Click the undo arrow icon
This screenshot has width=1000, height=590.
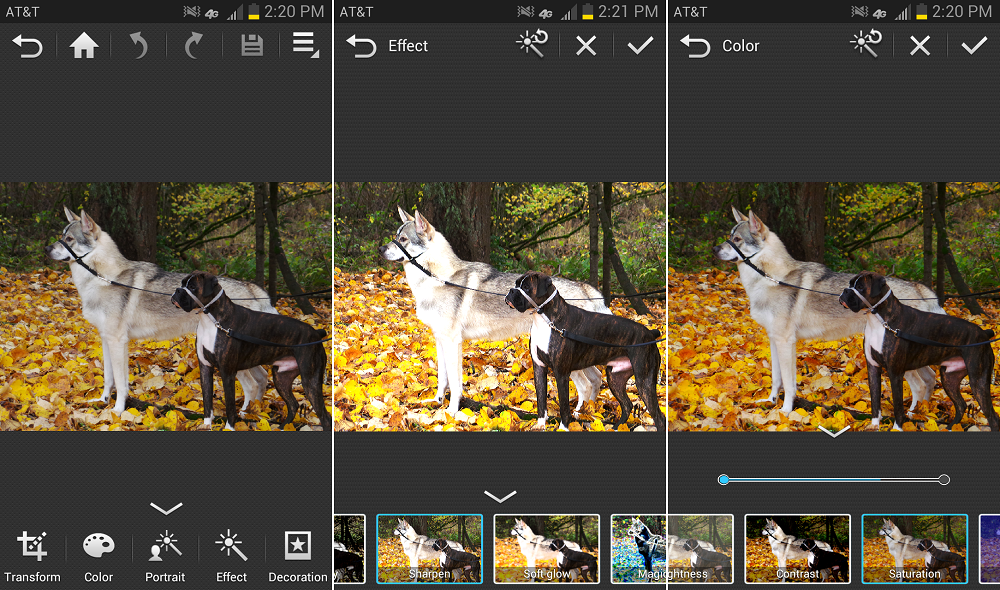[x=140, y=46]
